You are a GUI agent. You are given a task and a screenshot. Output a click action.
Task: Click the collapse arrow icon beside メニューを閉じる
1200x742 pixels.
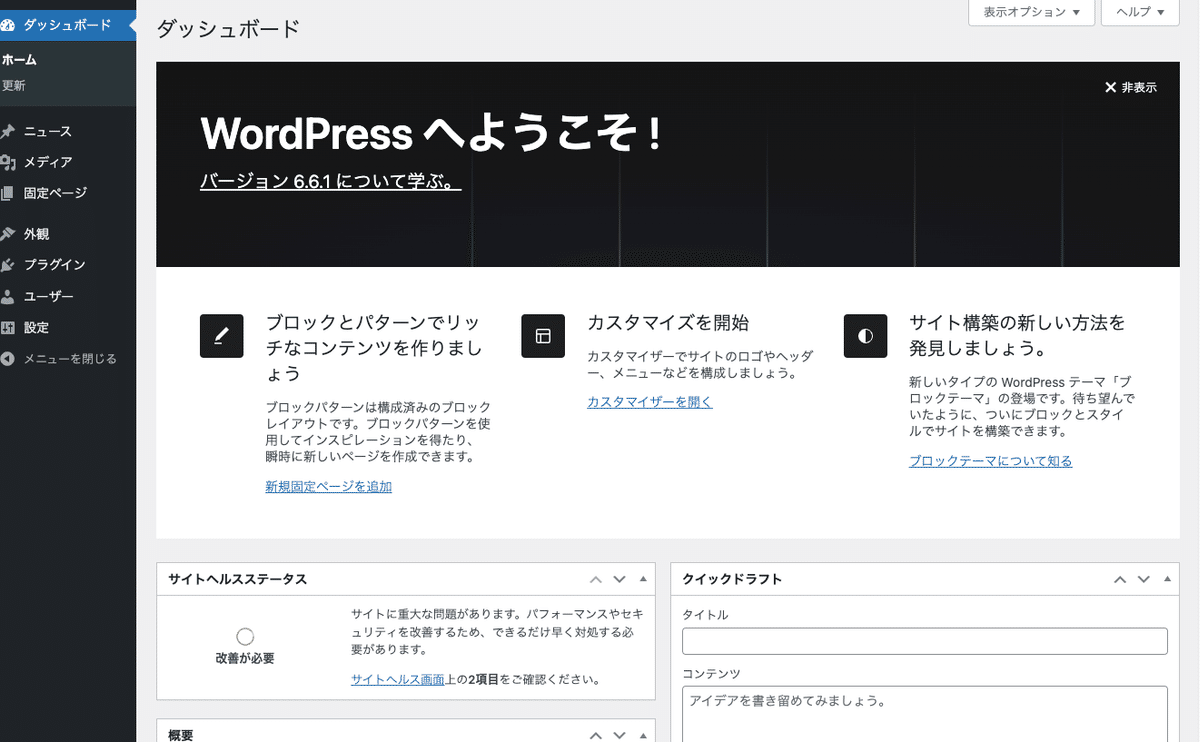(x=7, y=358)
